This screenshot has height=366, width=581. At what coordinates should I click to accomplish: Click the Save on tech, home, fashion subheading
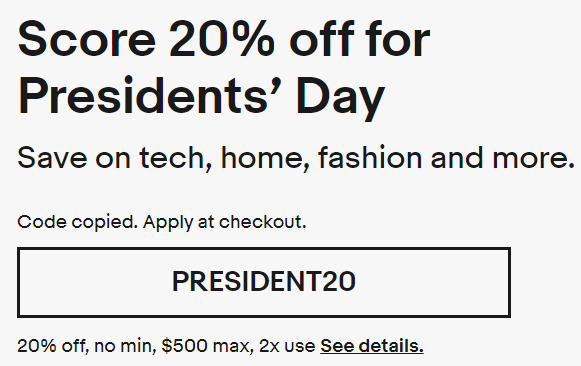click(x=296, y=158)
